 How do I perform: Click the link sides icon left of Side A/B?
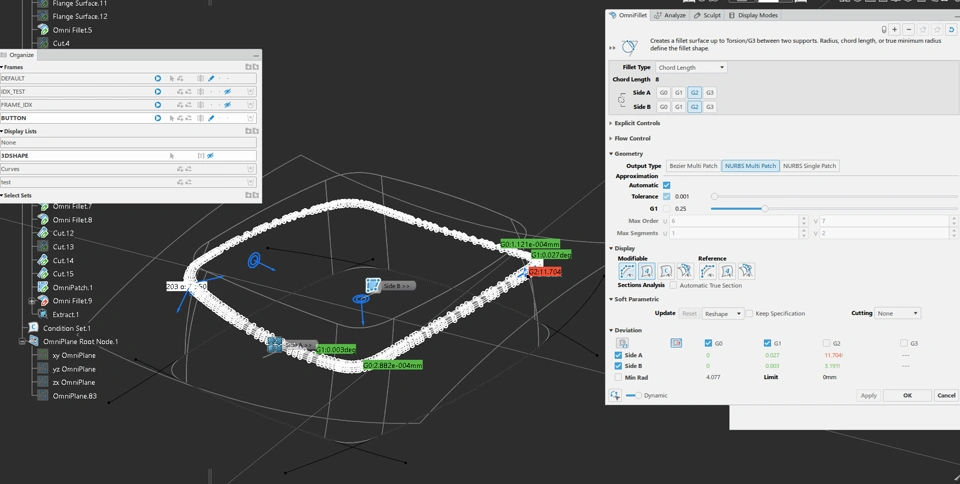click(621, 100)
